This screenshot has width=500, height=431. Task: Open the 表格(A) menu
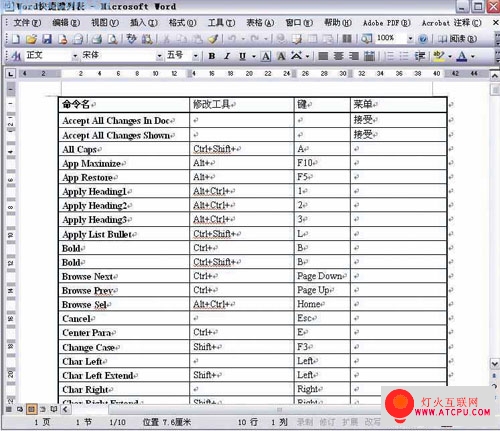coord(260,23)
